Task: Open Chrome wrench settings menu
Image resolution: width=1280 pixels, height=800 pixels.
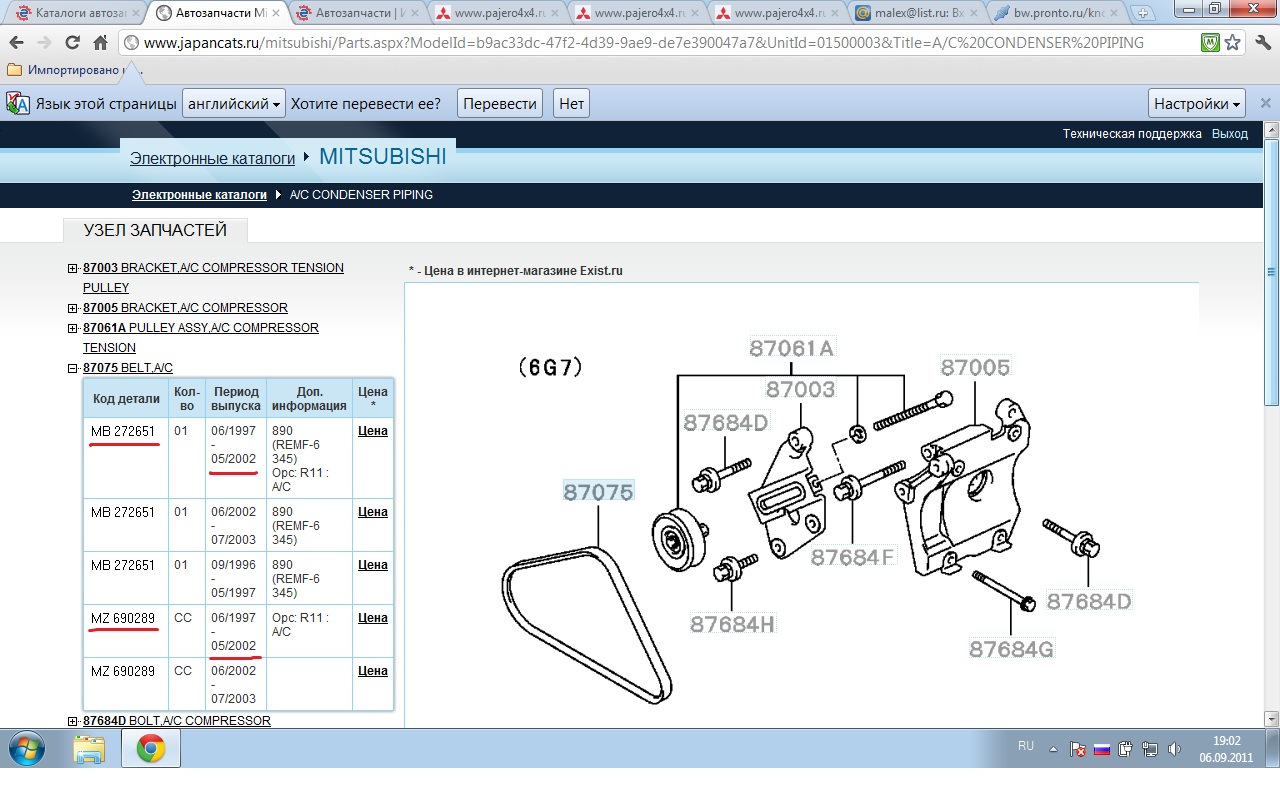Action: tap(1261, 43)
